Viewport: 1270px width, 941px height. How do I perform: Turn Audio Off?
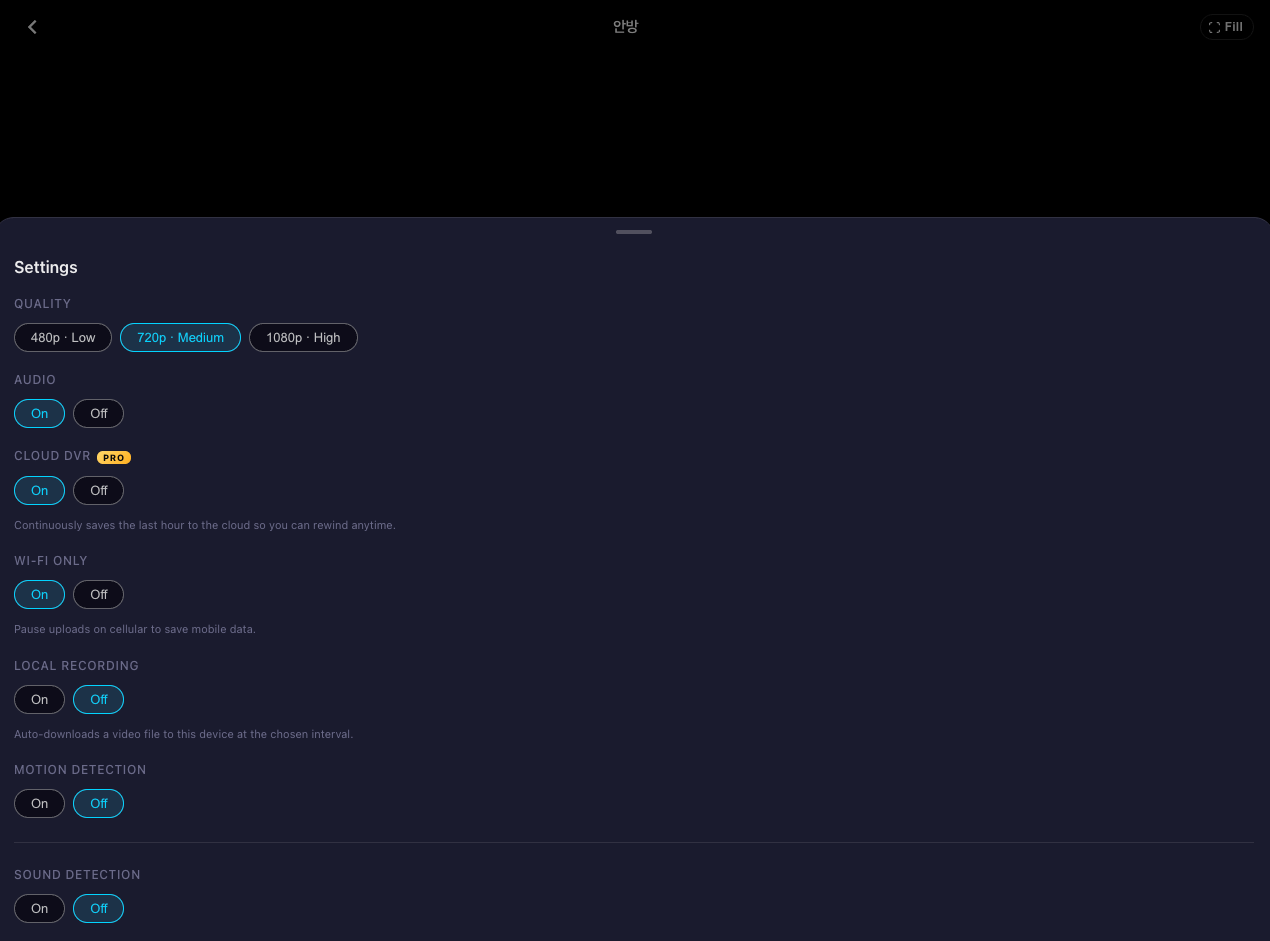coord(99,414)
